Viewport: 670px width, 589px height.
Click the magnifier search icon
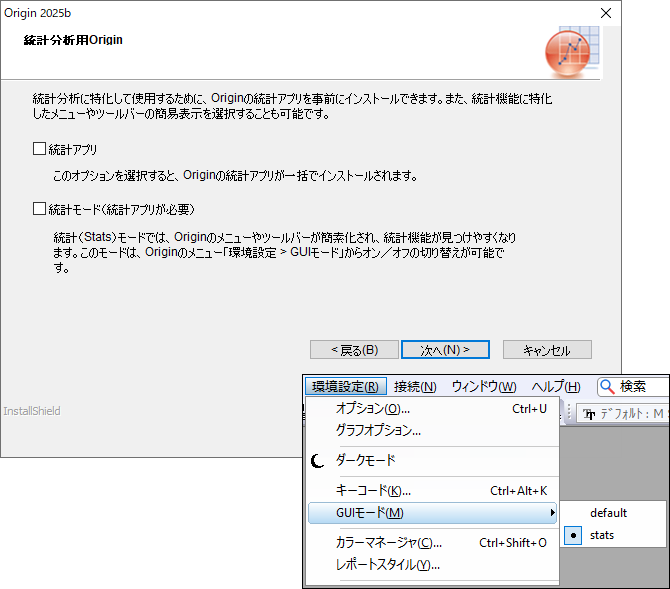607,387
